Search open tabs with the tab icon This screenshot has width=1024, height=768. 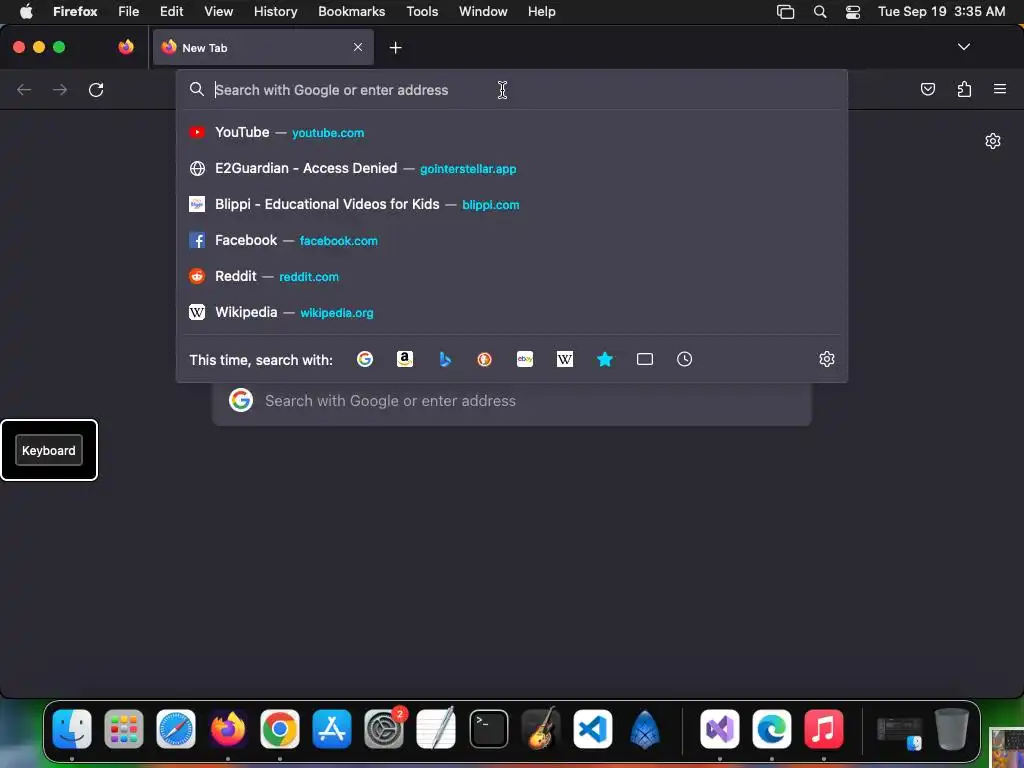click(x=645, y=359)
